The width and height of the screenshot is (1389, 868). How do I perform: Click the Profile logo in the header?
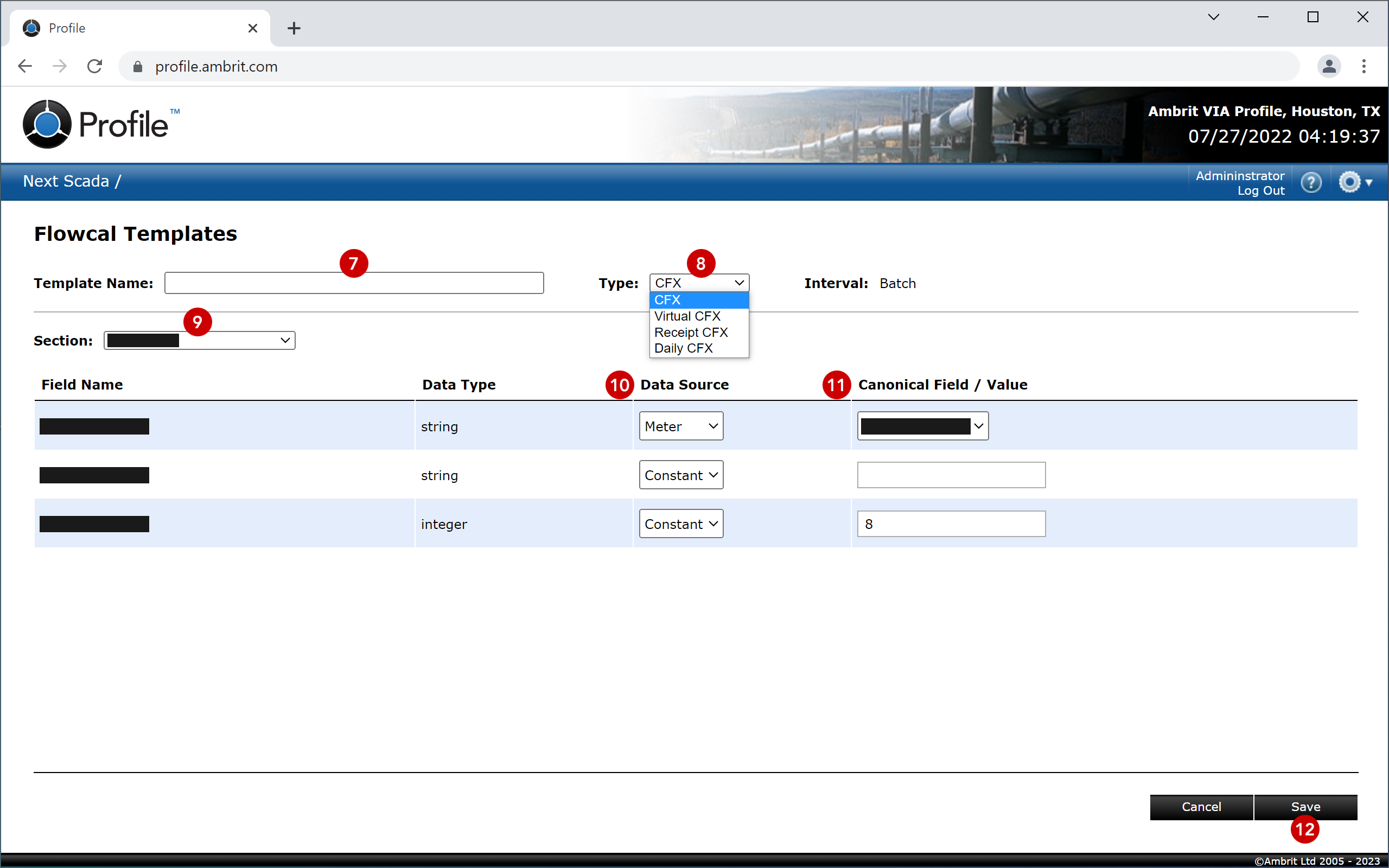pos(101,124)
